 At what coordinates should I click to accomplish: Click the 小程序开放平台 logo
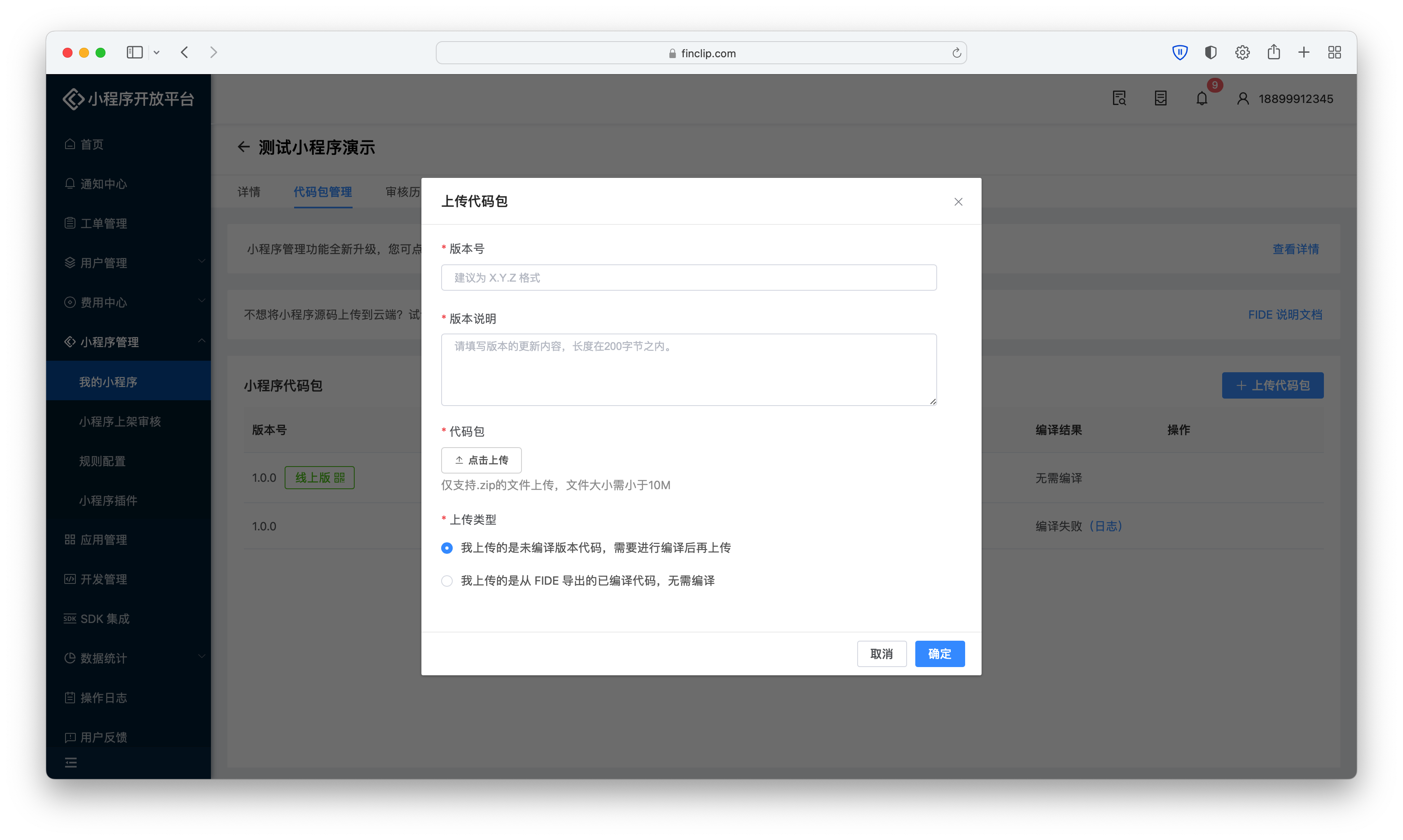(129, 99)
